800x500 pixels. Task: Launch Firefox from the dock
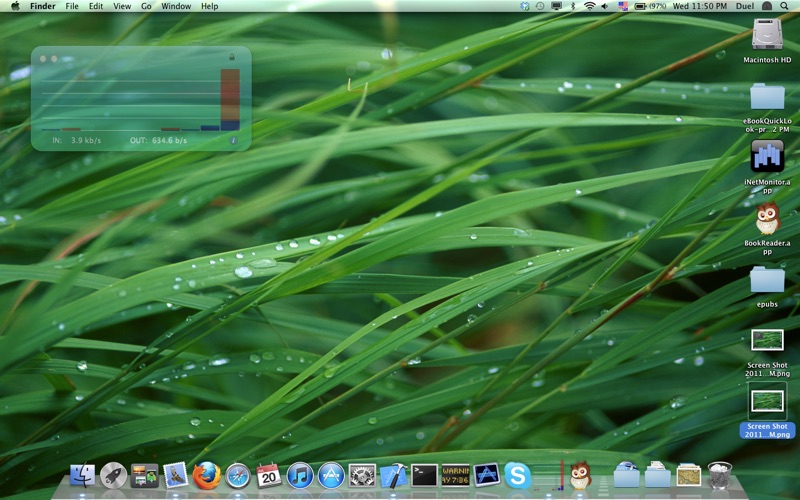[x=207, y=475]
